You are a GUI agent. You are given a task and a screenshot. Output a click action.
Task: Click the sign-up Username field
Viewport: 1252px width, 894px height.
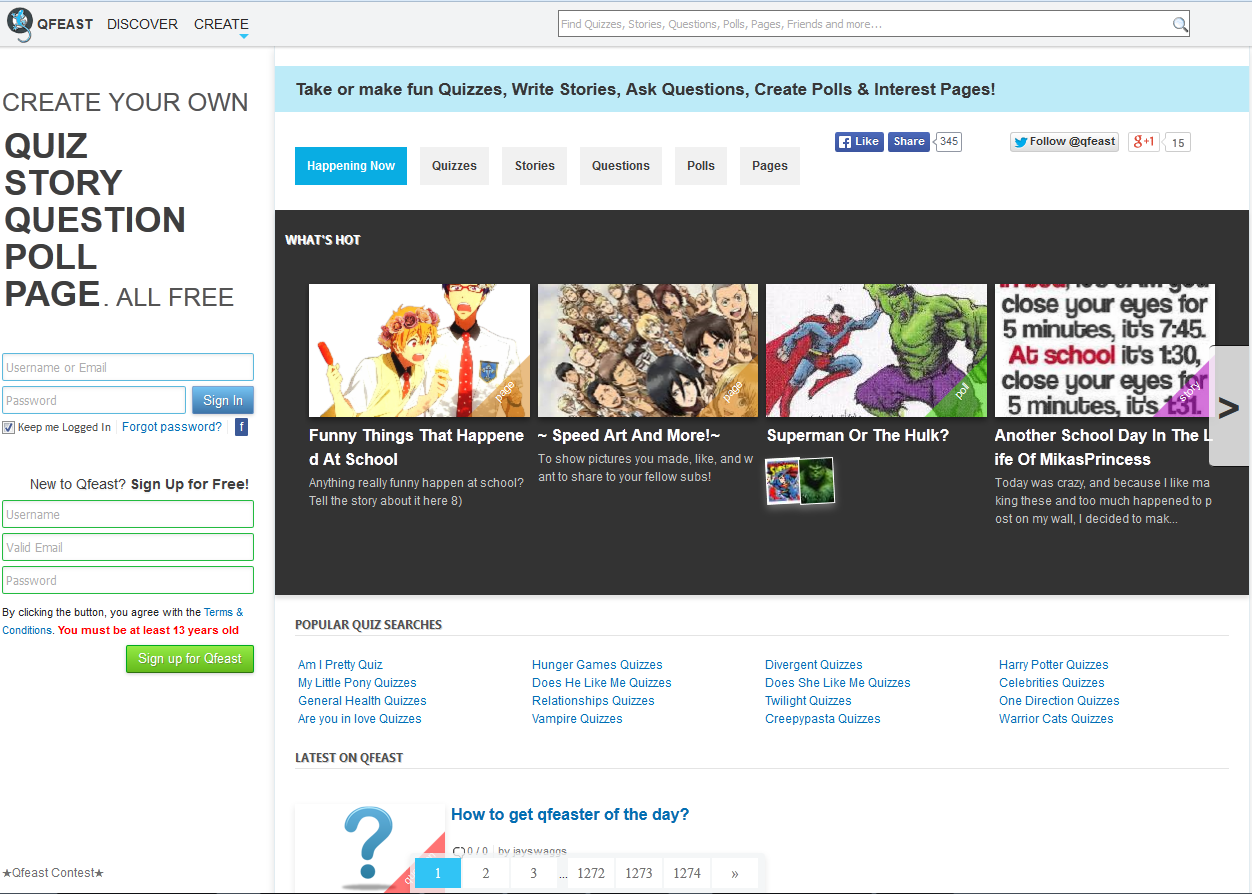tap(128, 514)
